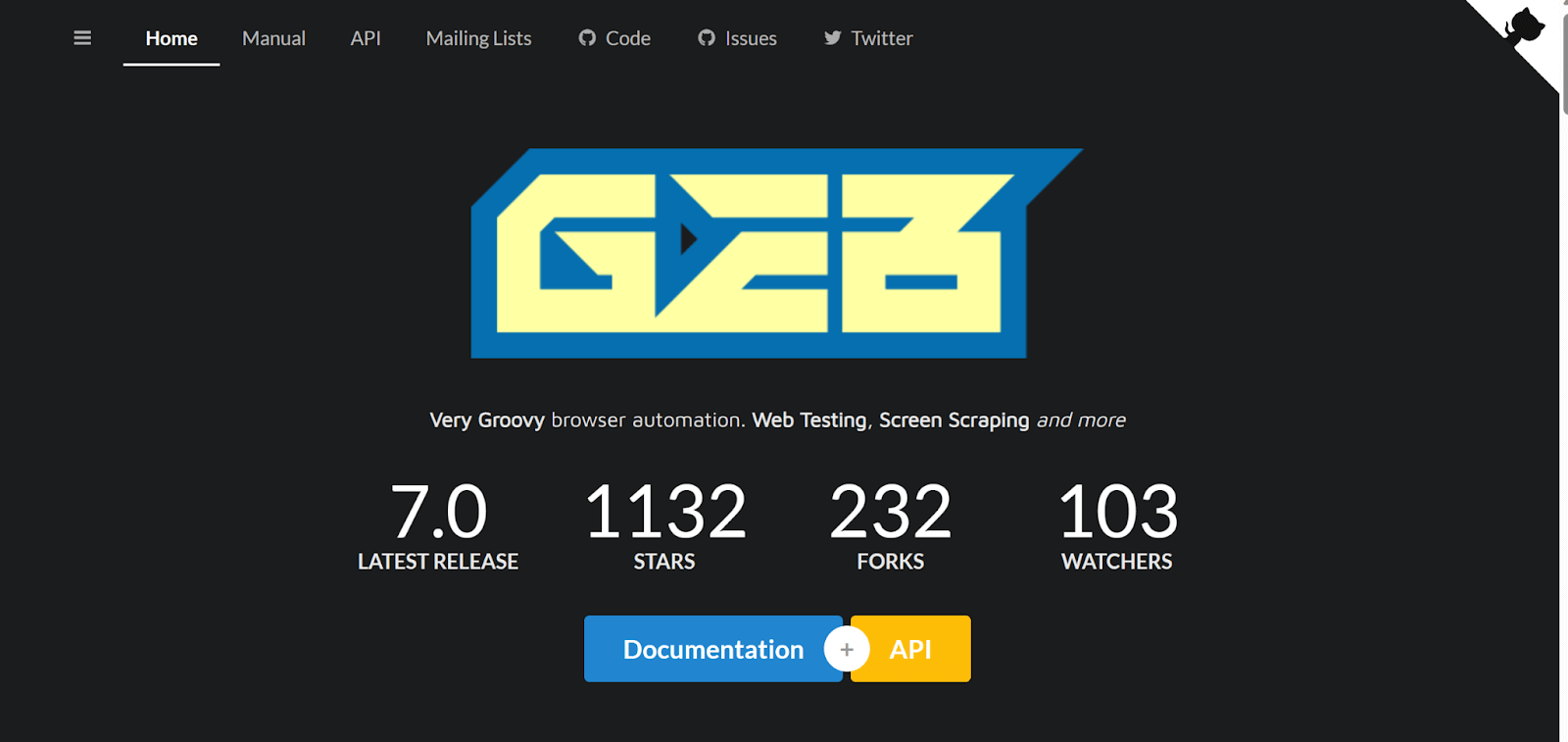Viewport: 1568px width, 742px height.
Task: Click the 1132 stars count
Action: 665,512
